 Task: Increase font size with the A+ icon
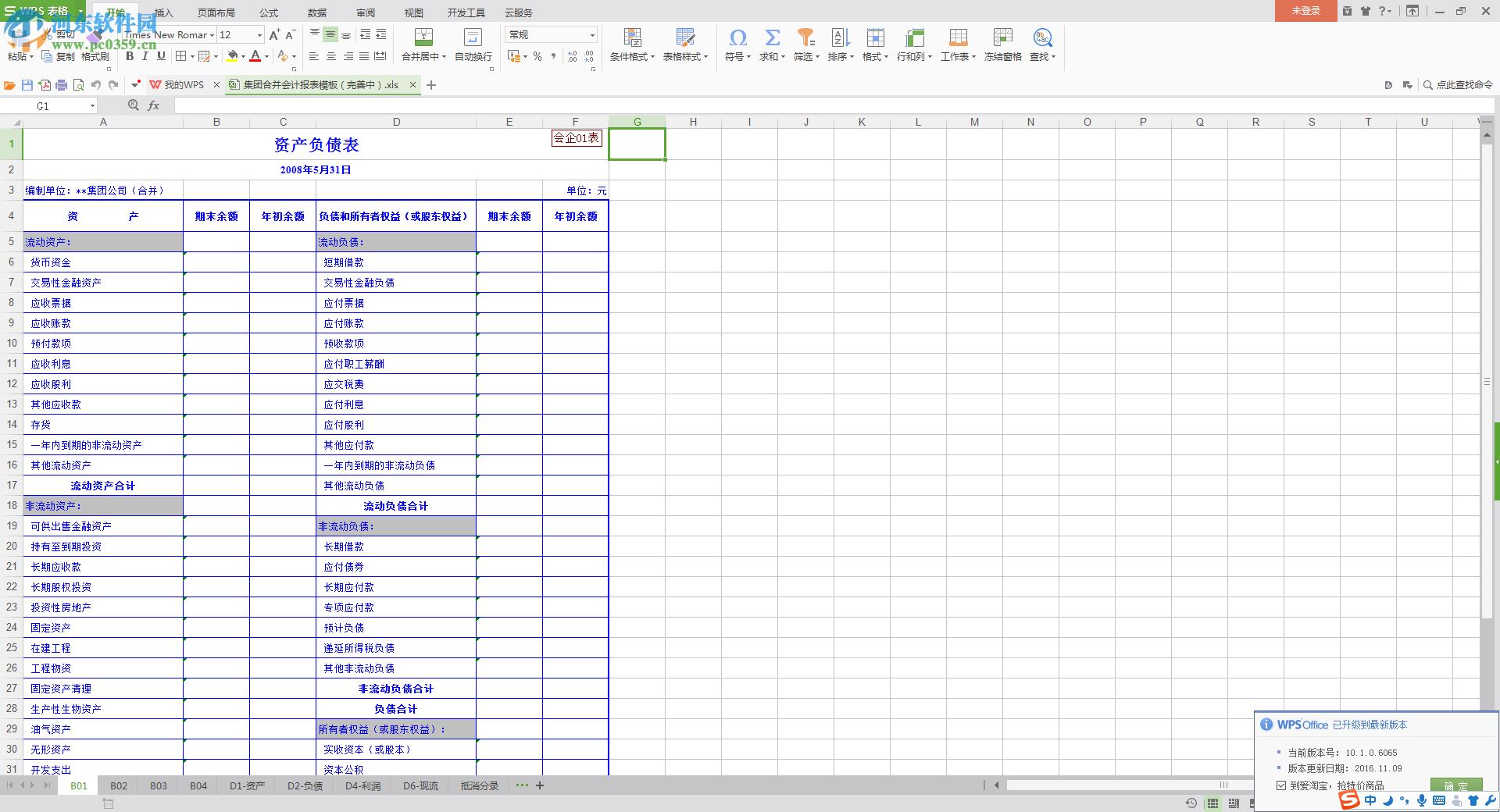click(274, 35)
